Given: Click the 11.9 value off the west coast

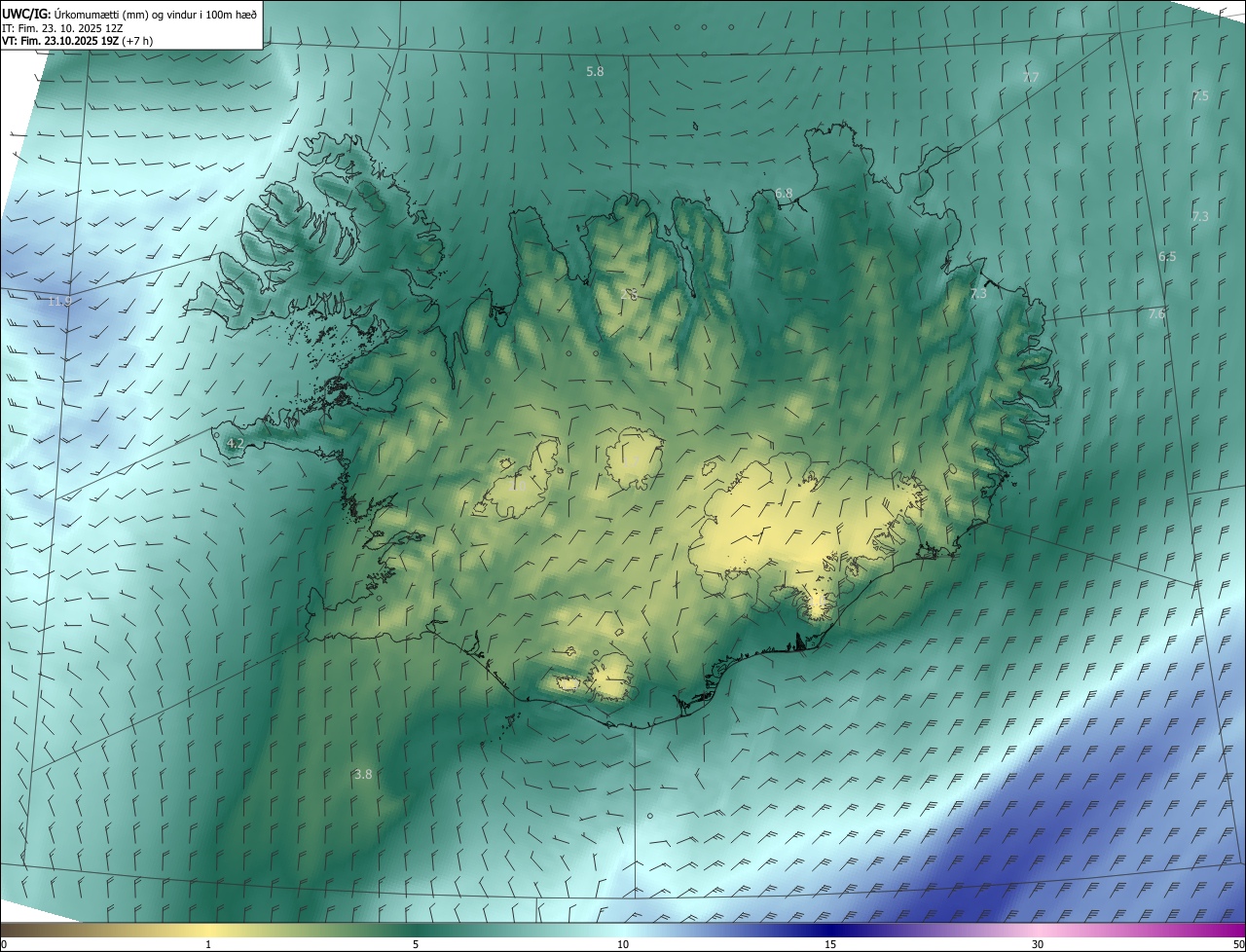Looking at the screenshot, I should tap(59, 301).
